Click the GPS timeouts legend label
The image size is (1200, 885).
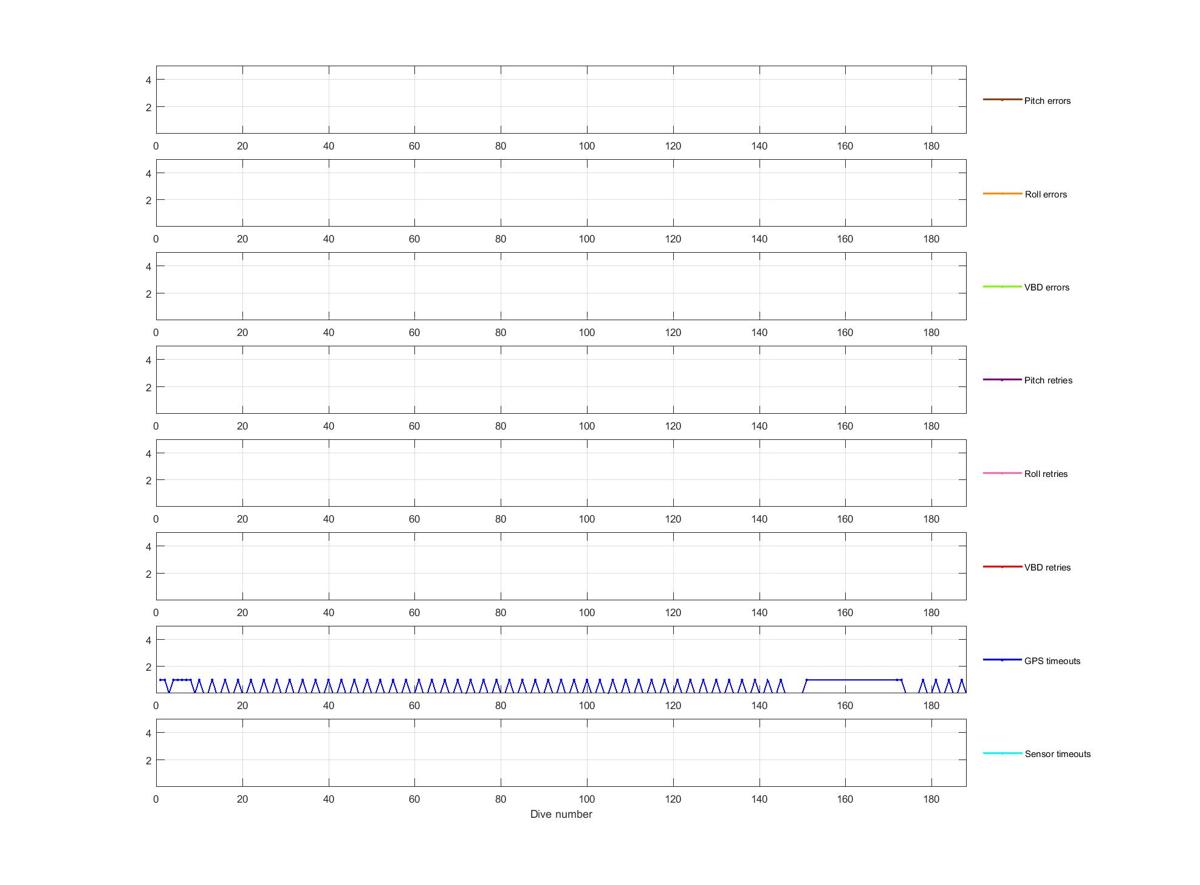pyautogui.click(x=1052, y=661)
